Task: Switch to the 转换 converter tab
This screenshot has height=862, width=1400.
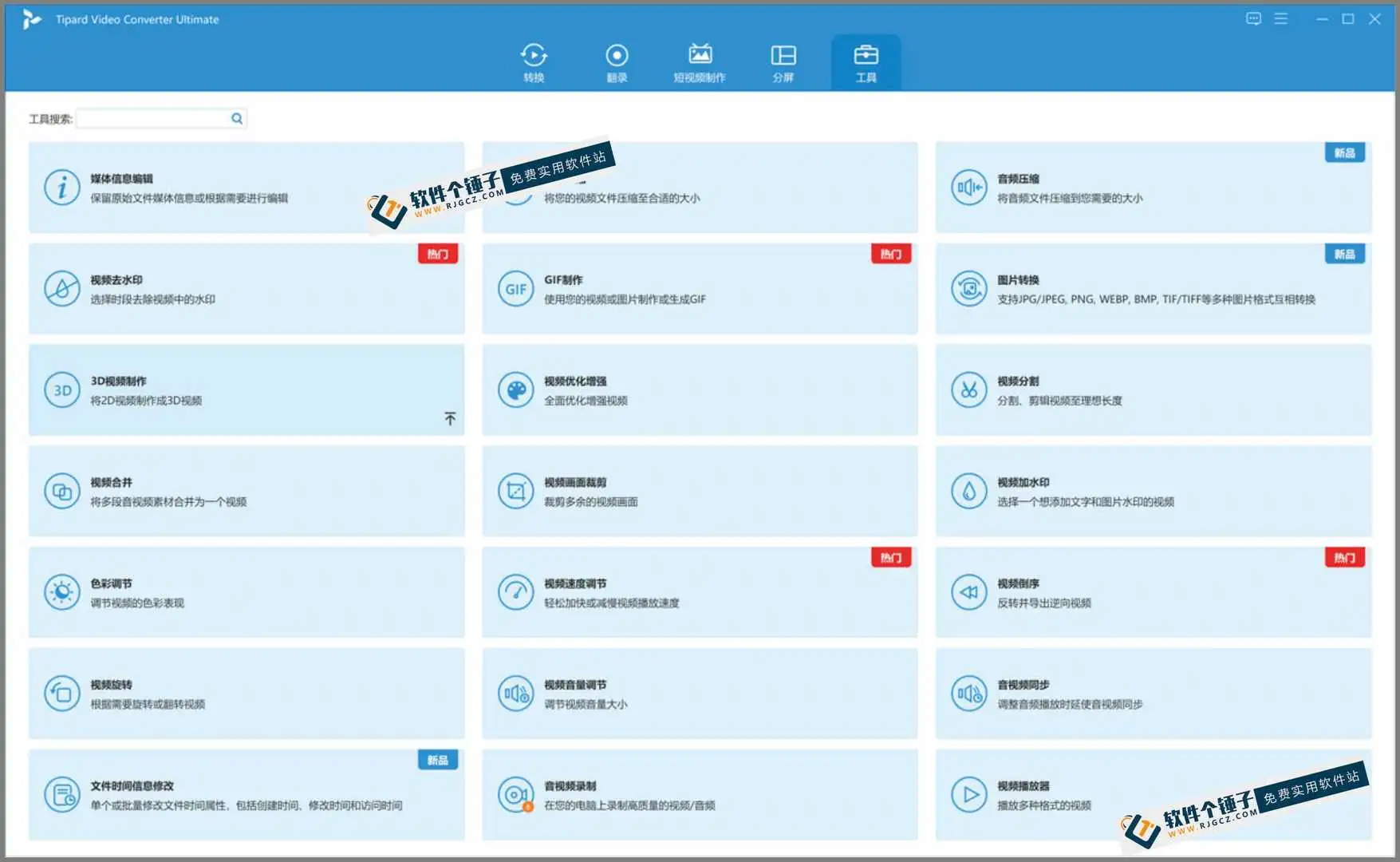Action: point(534,62)
